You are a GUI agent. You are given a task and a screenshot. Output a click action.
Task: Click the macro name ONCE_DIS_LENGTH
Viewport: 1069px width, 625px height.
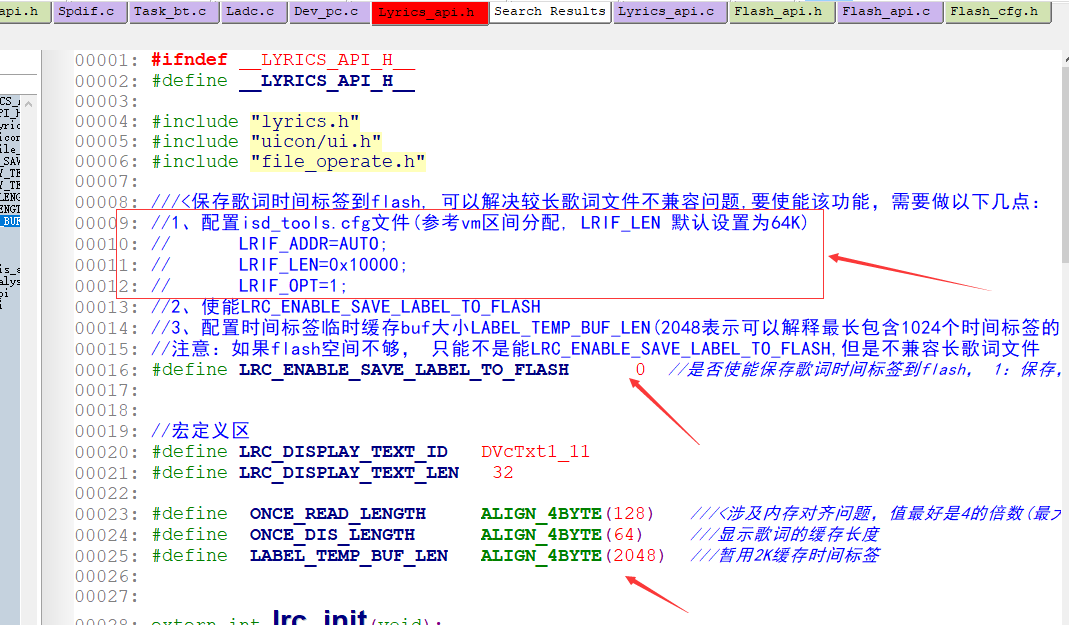point(332,535)
